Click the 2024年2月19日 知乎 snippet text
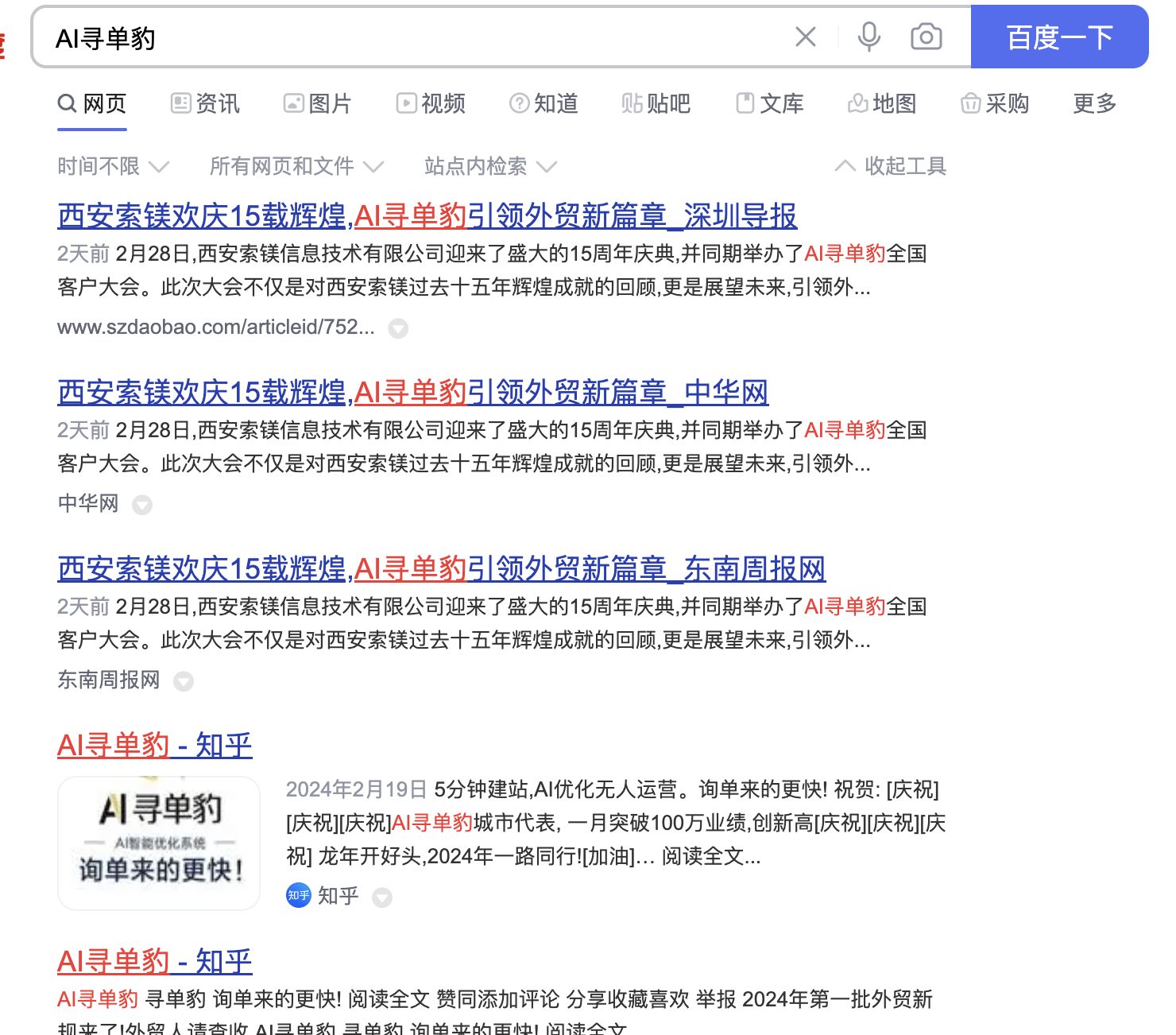 [616, 823]
